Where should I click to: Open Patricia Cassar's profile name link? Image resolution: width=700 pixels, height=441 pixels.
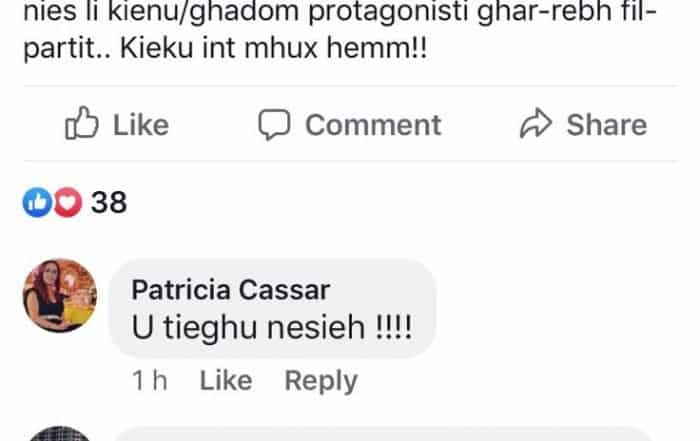[x=230, y=290]
